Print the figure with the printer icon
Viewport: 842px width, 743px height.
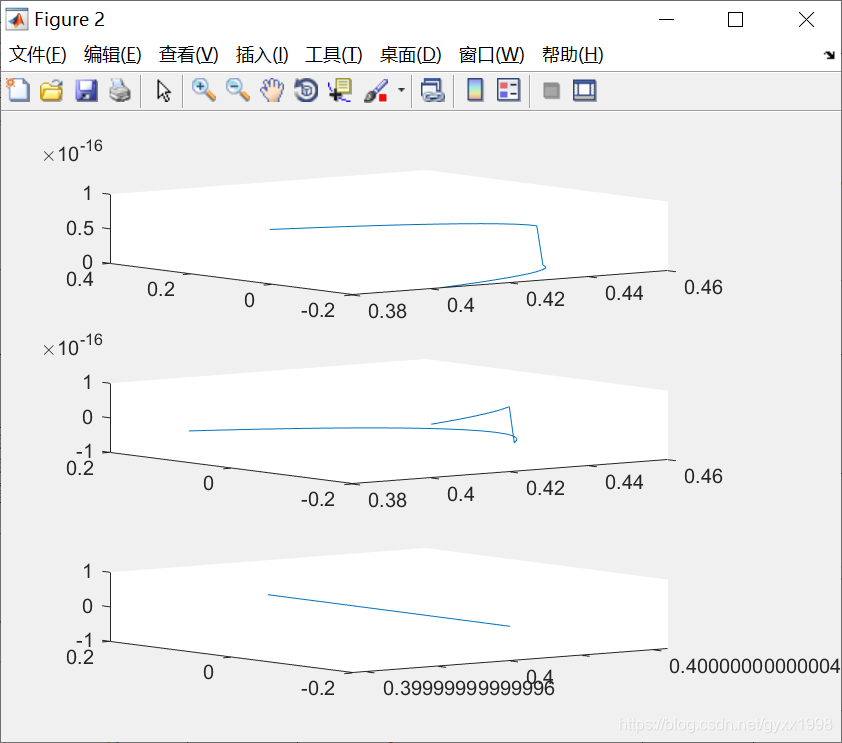point(120,90)
